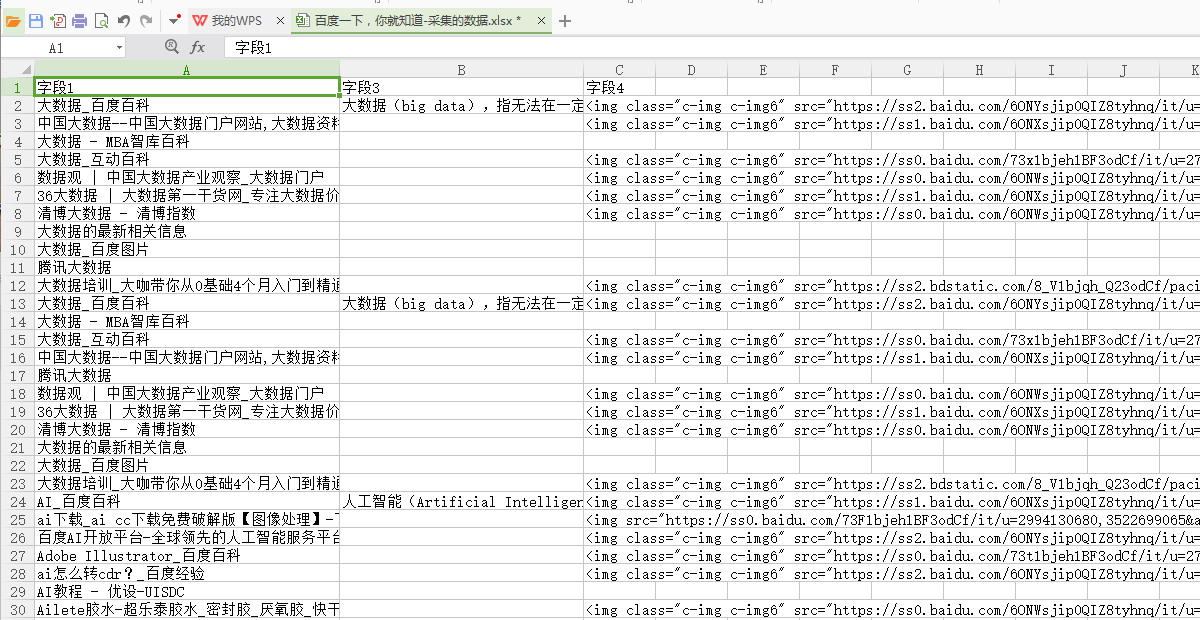Click row 30 cell Ailete胶水-超乐泰胶水
1200x620 pixels.
187,609
